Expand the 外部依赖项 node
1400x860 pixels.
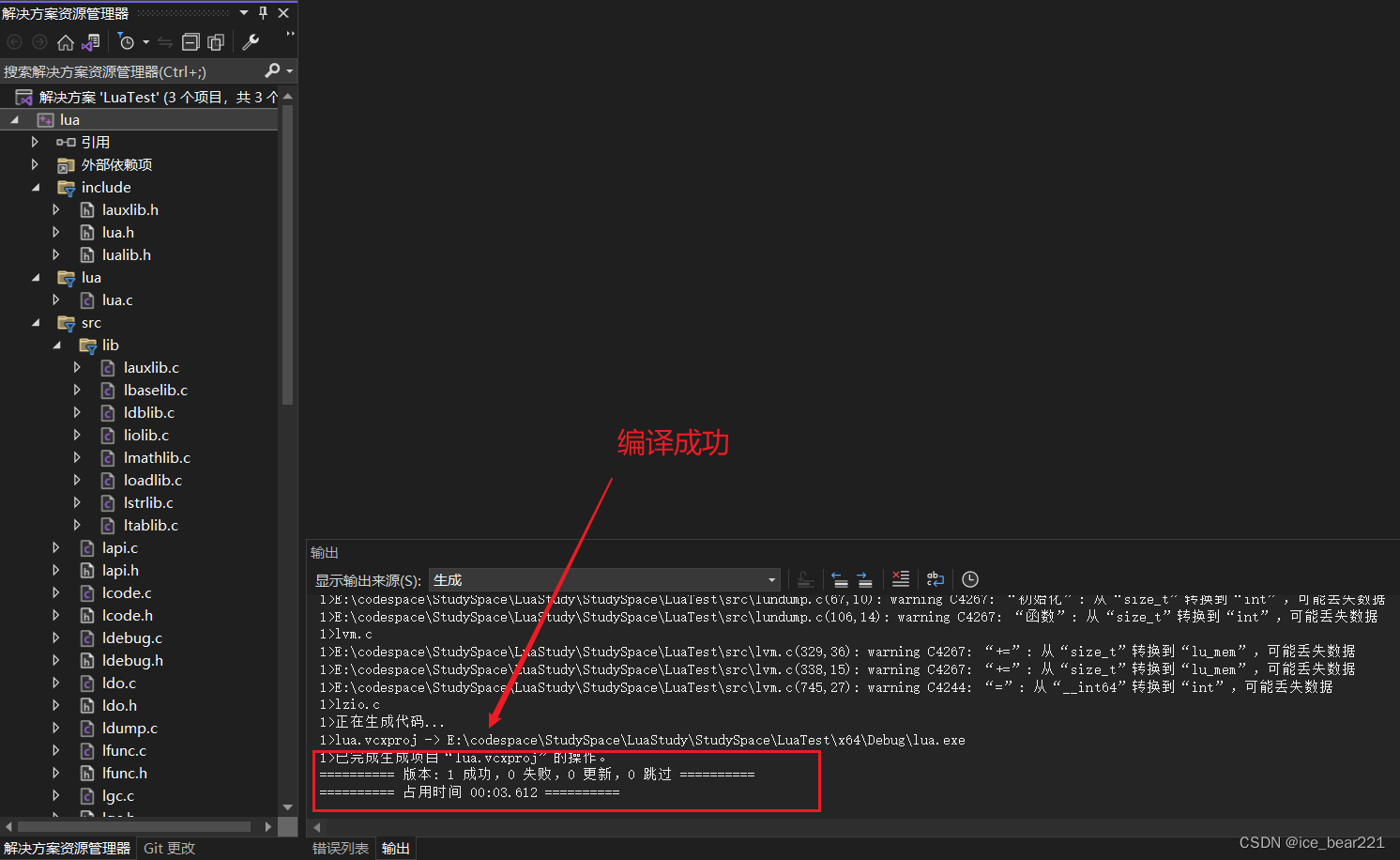[x=35, y=164]
